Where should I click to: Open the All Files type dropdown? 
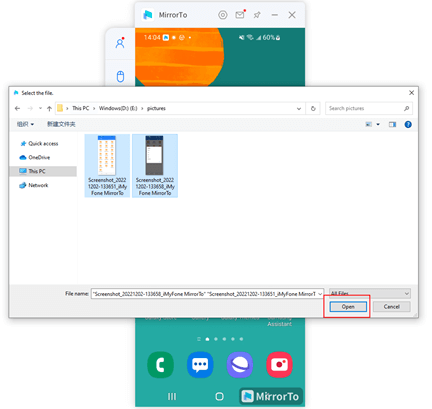point(370,293)
